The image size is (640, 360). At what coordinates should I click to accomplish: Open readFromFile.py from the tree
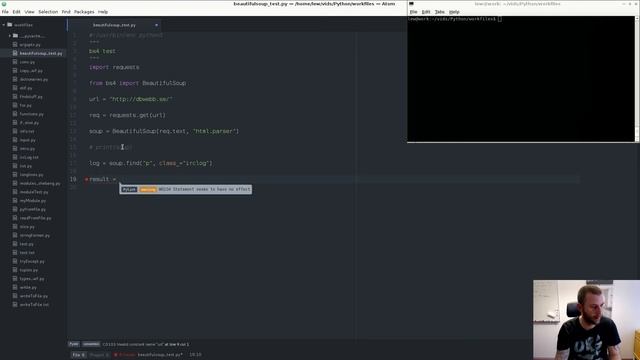[x=36, y=218]
